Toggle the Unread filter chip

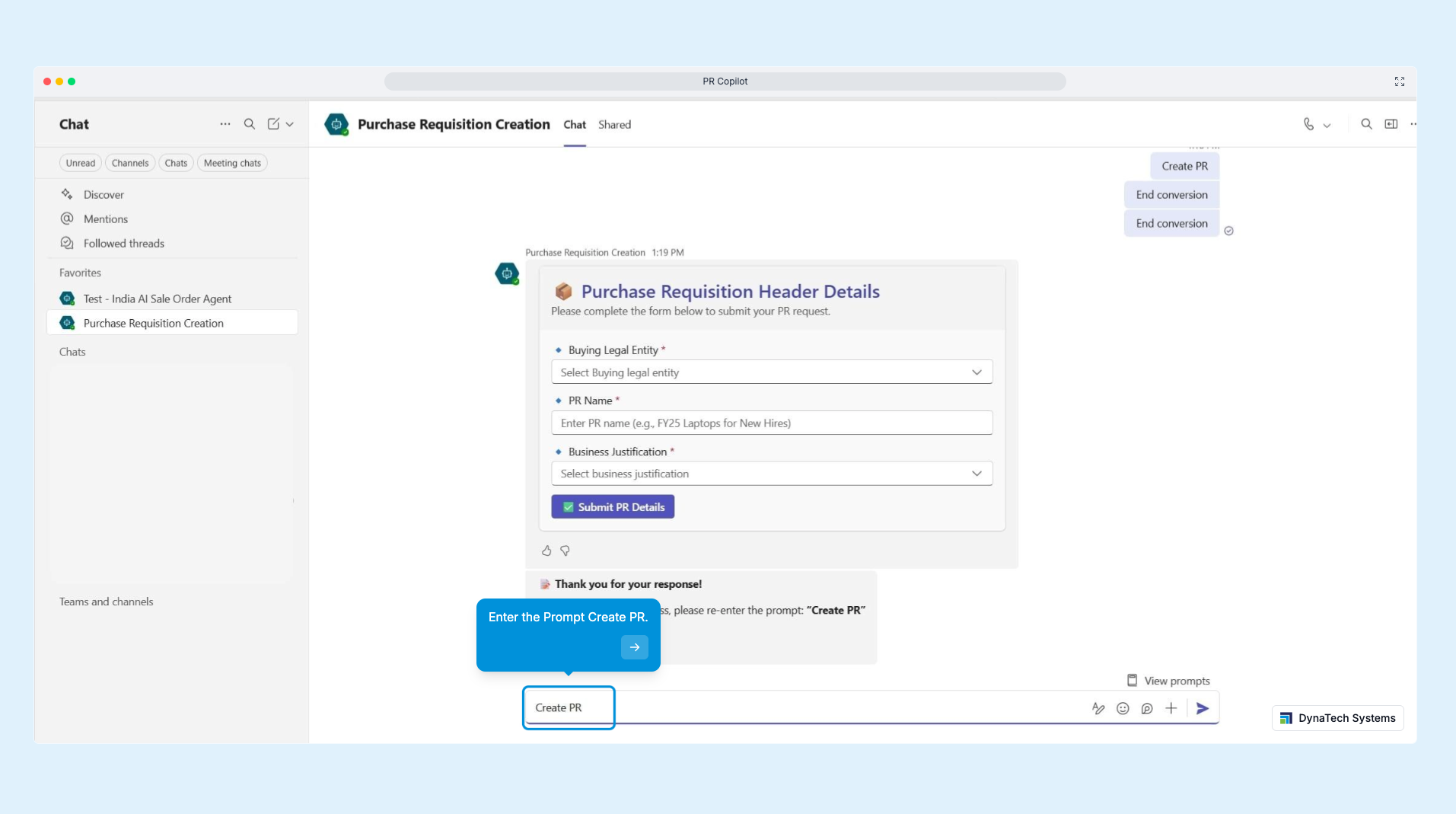coord(81,163)
